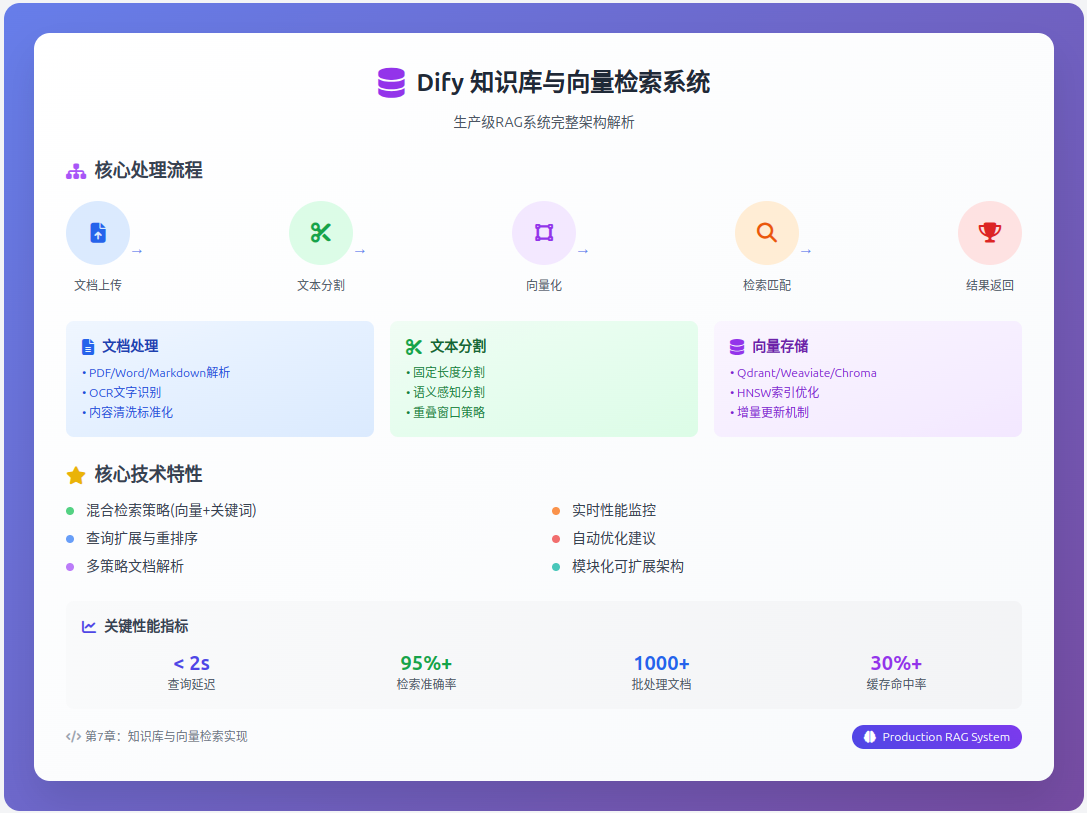Click the 固定长度分割 bullet
The width and height of the screenshot is (1087, 813).
point(446,373)
